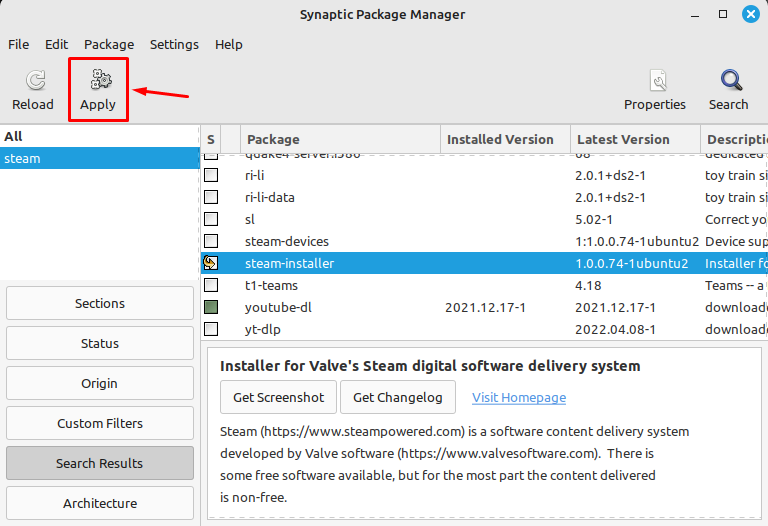Screen dimensions: 768x526
Task: Open the Settings menu
Action: coord(174,44)
